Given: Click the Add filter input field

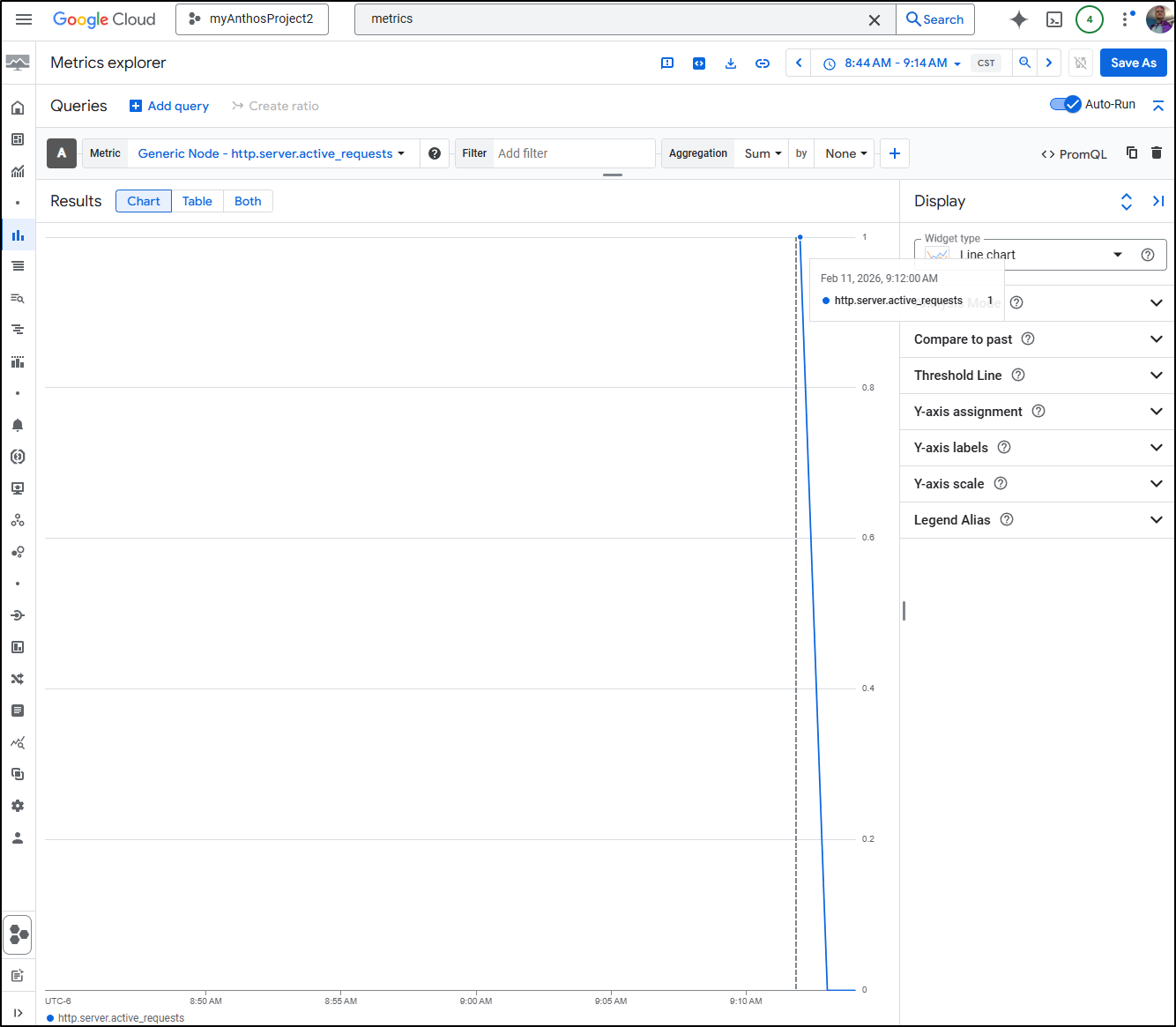Looking at the screenshot, I should pos(571,153).
